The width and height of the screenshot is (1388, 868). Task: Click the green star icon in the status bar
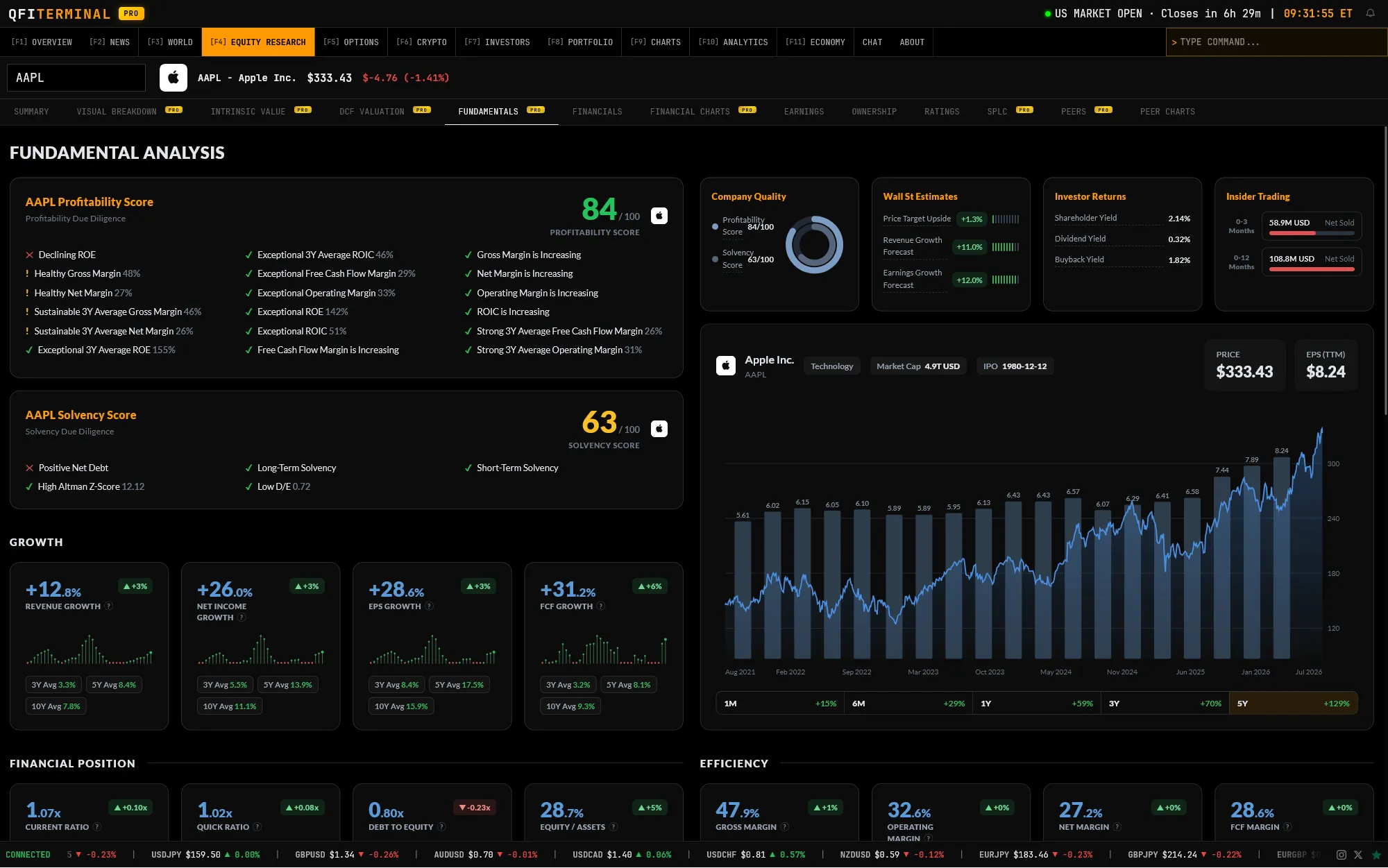click(1376, 855)
